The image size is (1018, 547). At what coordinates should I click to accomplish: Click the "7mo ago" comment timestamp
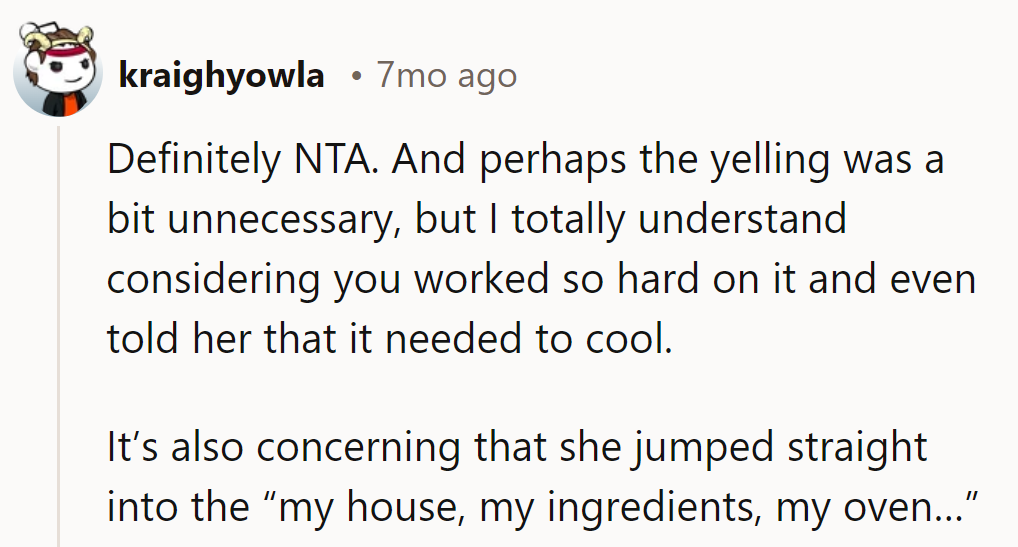click(446, 76)
